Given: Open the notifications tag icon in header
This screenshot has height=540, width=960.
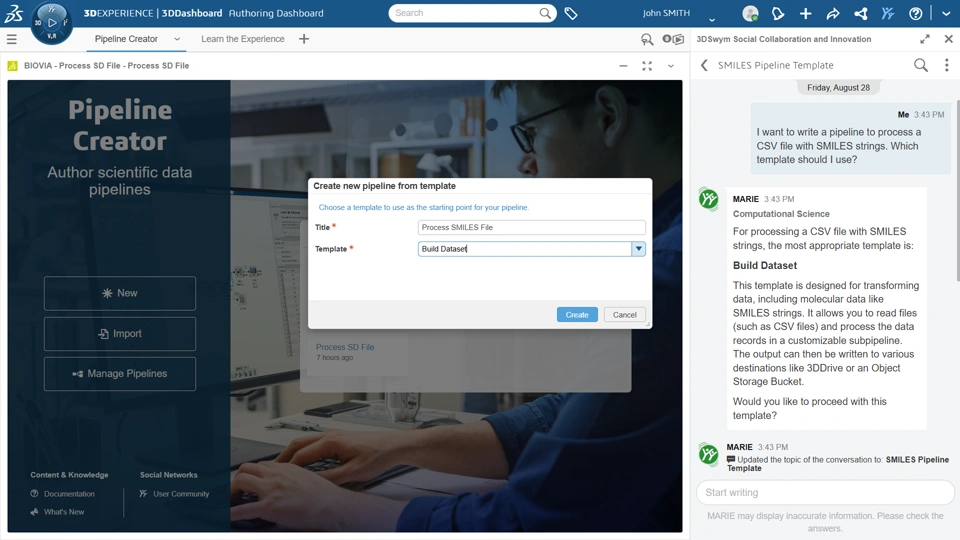Looking at the screenshot, I should (778, 13).
